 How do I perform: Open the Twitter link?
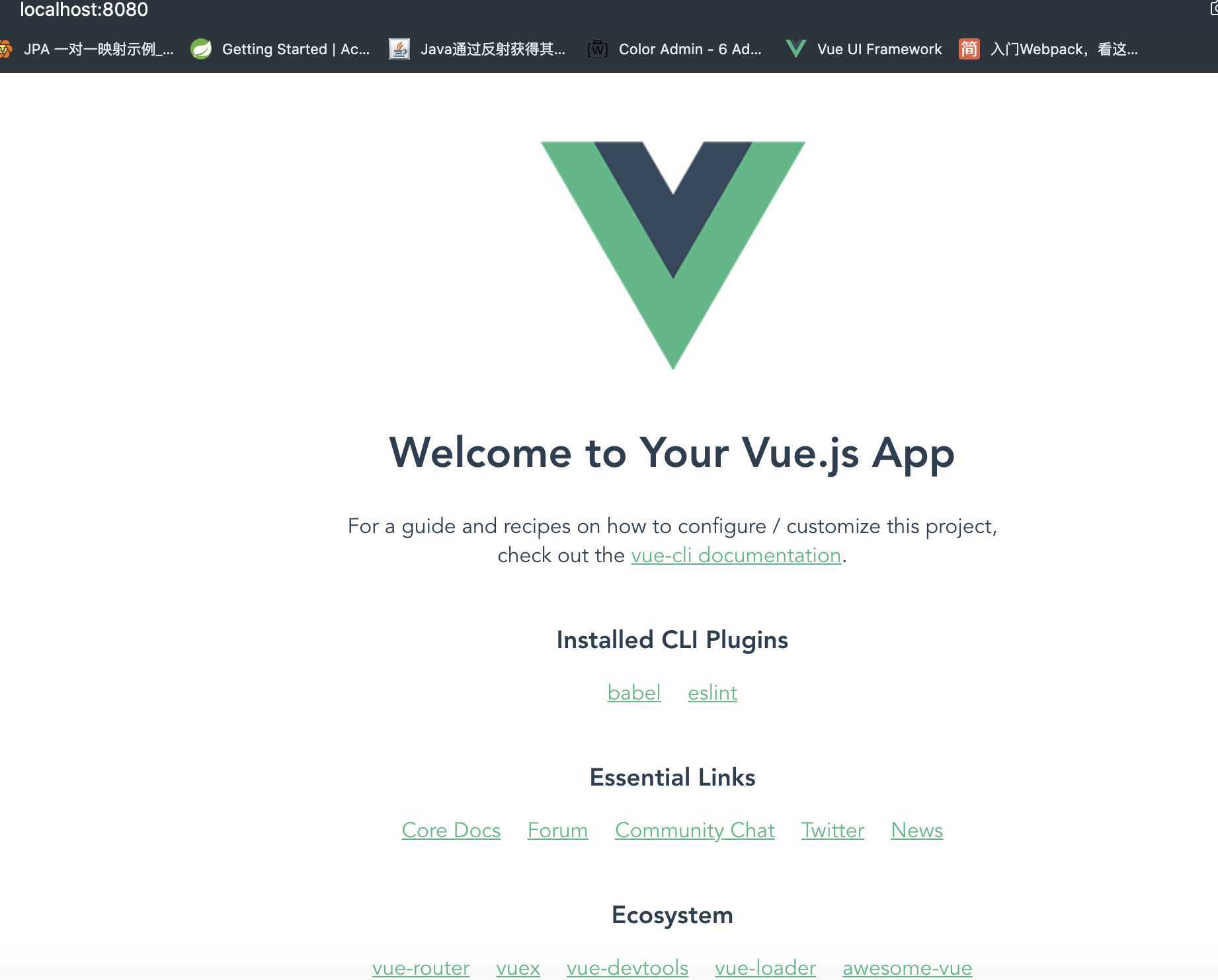click(x=832, y=830)
